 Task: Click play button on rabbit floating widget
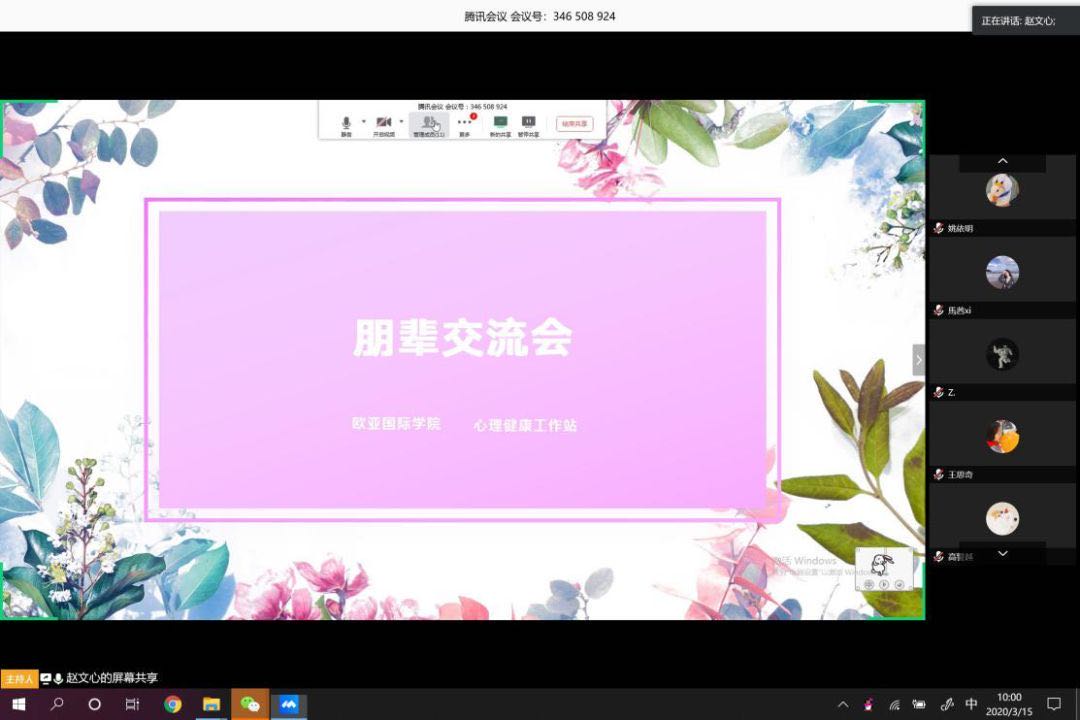(884, 584)
